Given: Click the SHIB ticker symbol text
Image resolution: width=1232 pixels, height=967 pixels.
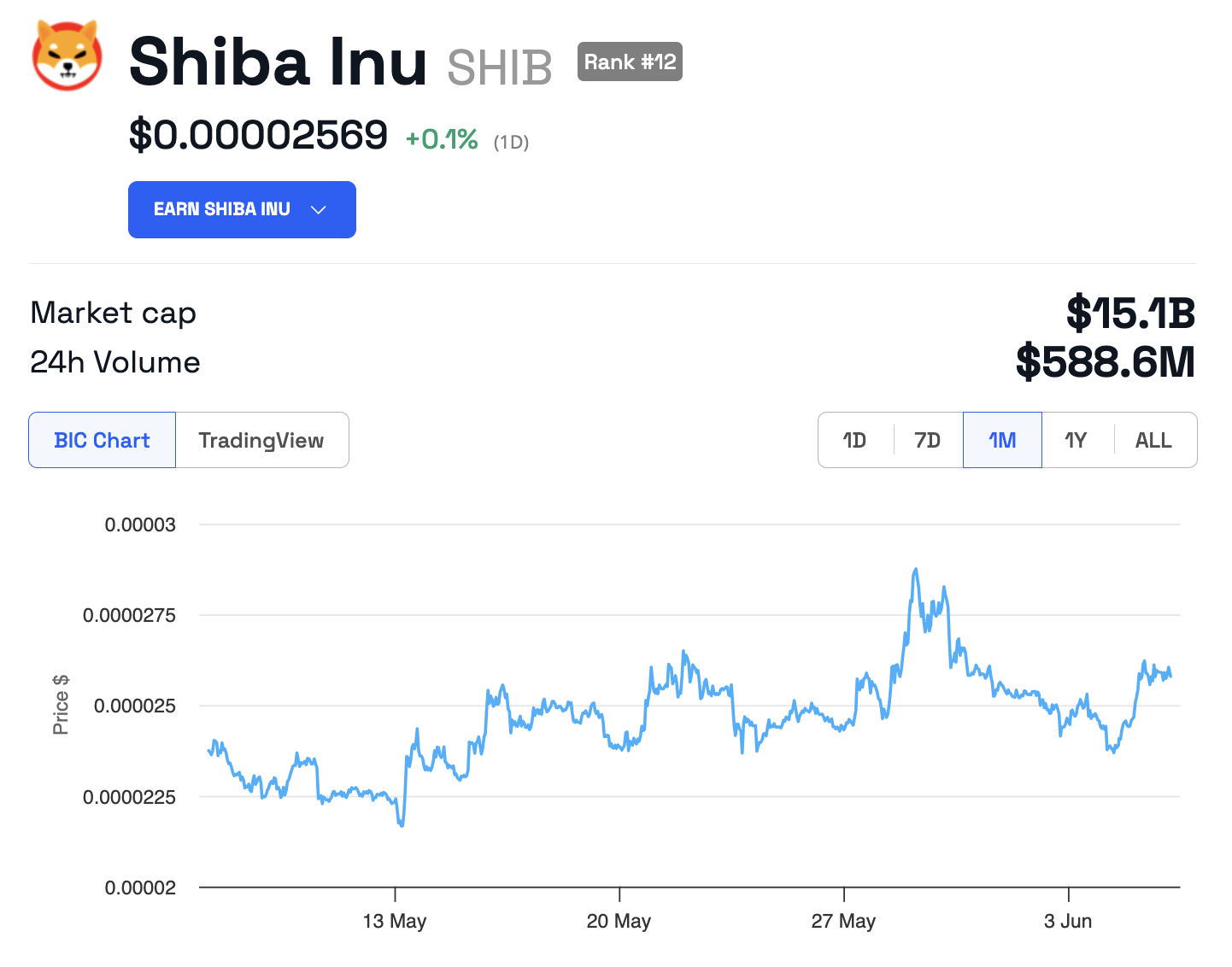Looking at the screenshot, I should [x=500, y=67].
